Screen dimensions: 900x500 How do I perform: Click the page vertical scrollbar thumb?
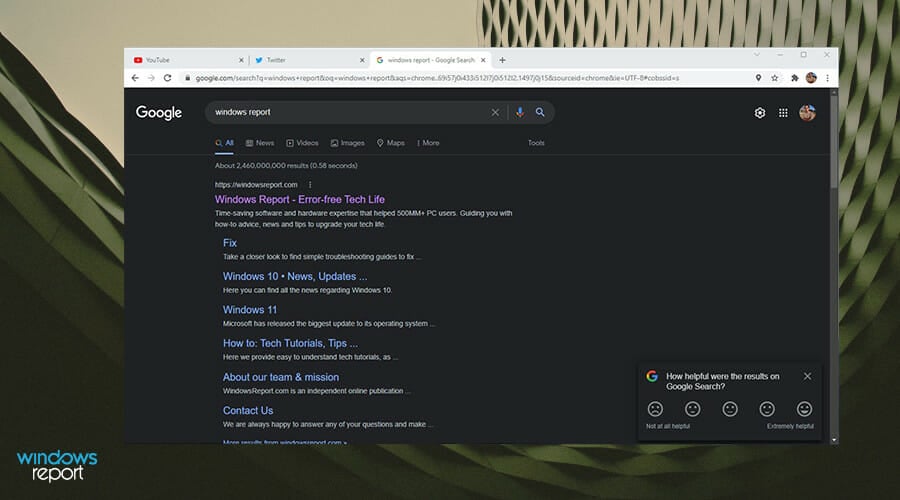834,142
